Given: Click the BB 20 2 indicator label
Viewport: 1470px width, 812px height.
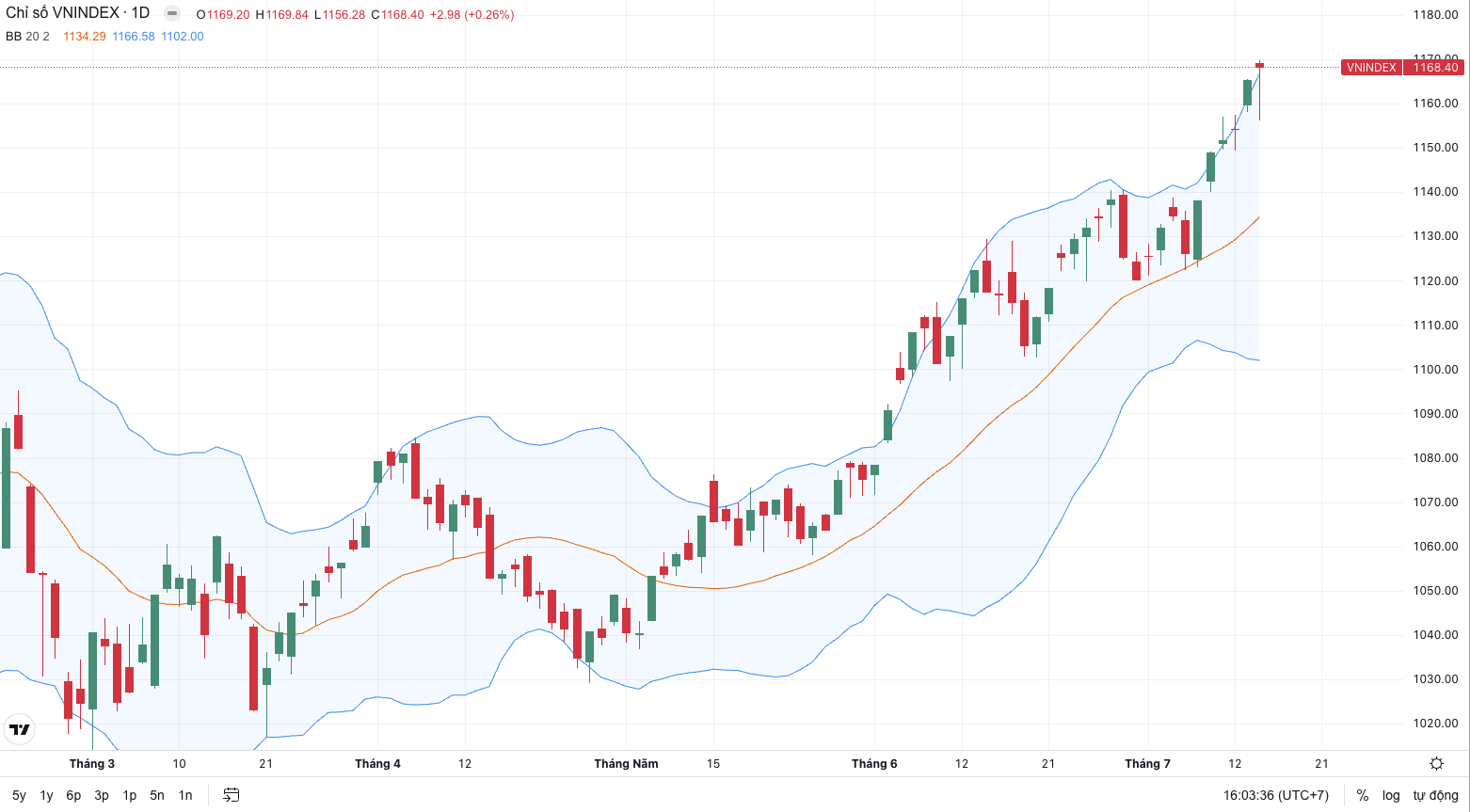Looking at the screenshot, I should click(27, 37).
